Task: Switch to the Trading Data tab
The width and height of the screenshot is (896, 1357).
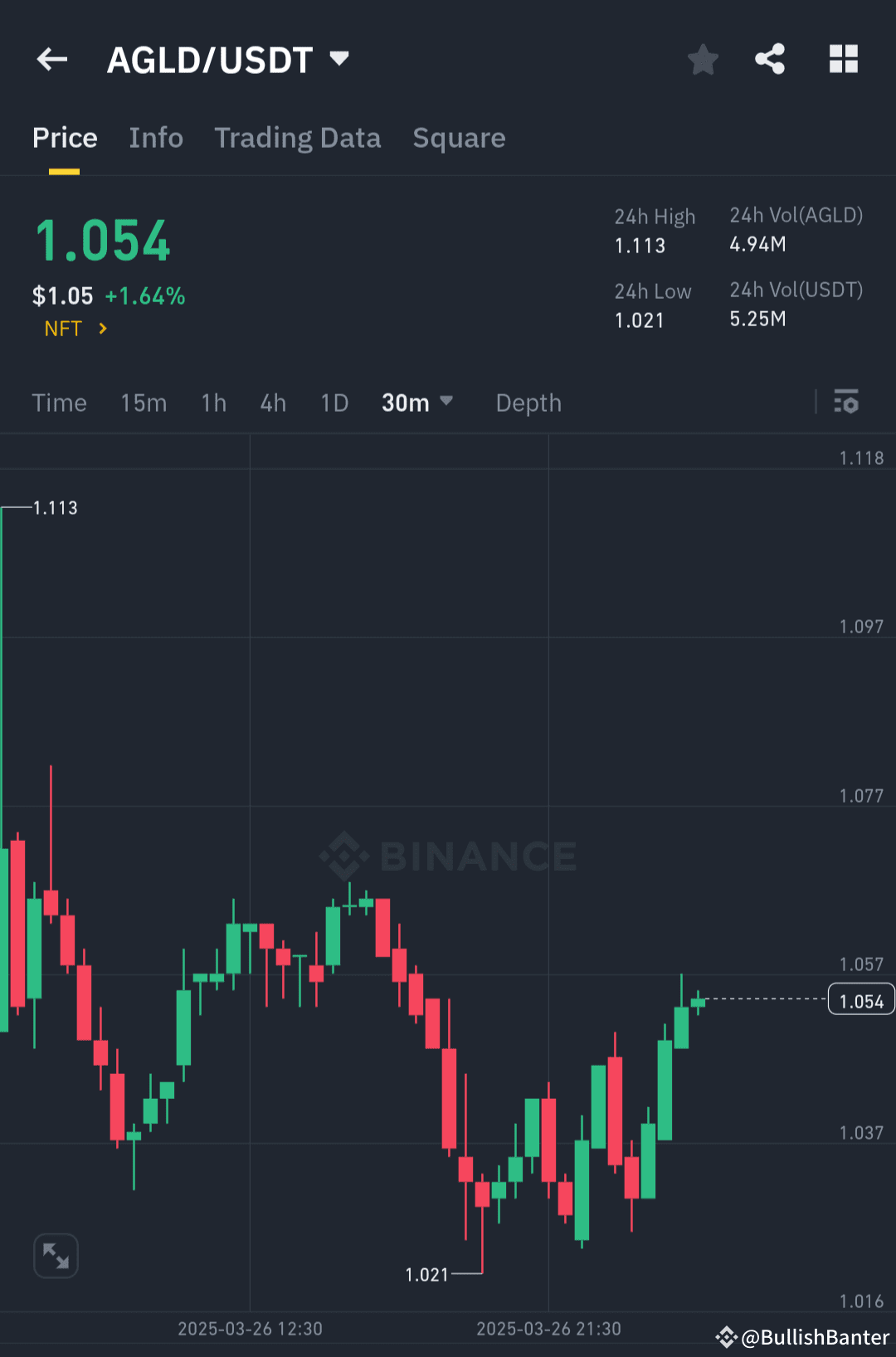Action: click(x=298, y=138)
